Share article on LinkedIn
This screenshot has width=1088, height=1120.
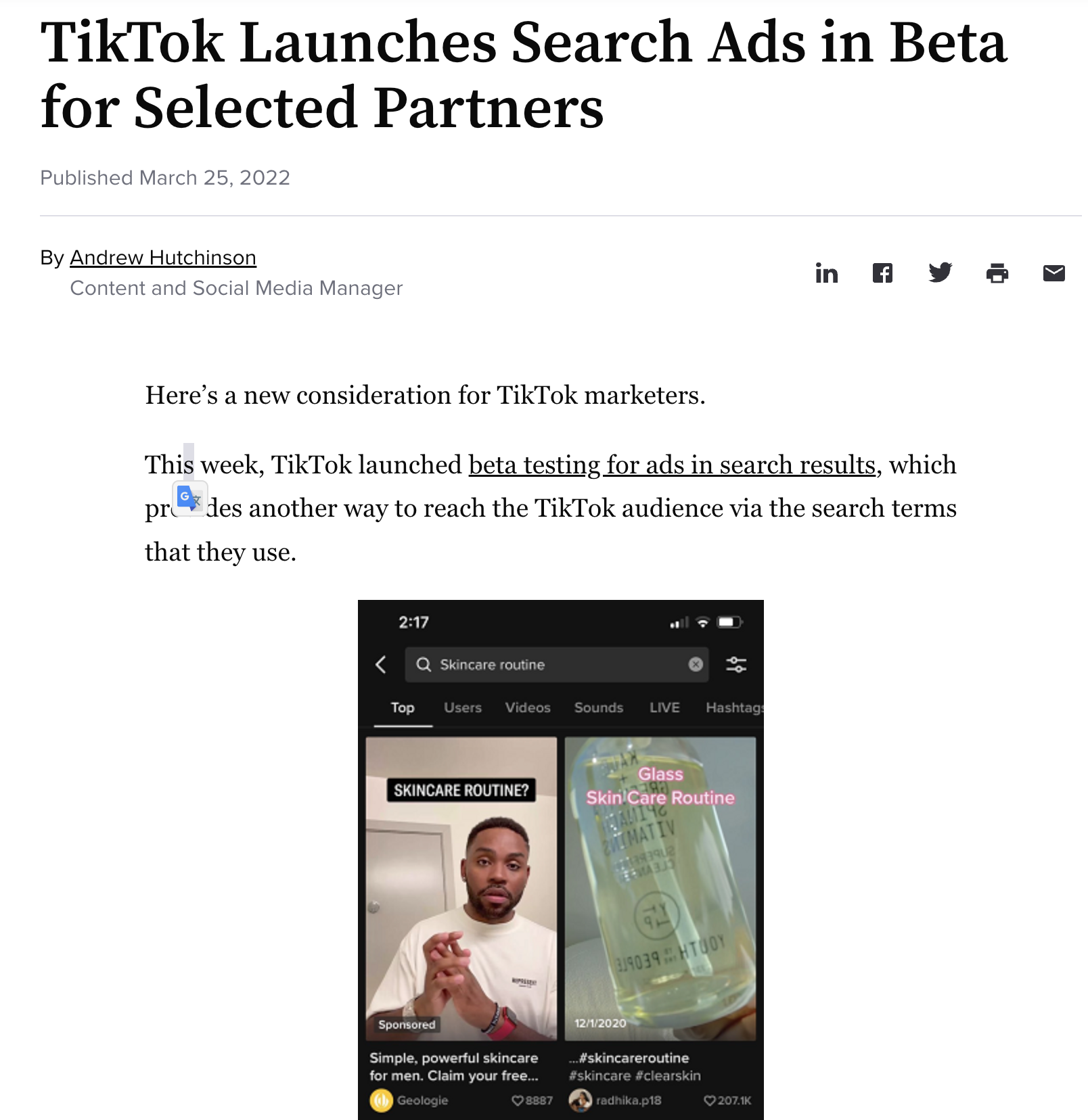click(x=826, y=273)
